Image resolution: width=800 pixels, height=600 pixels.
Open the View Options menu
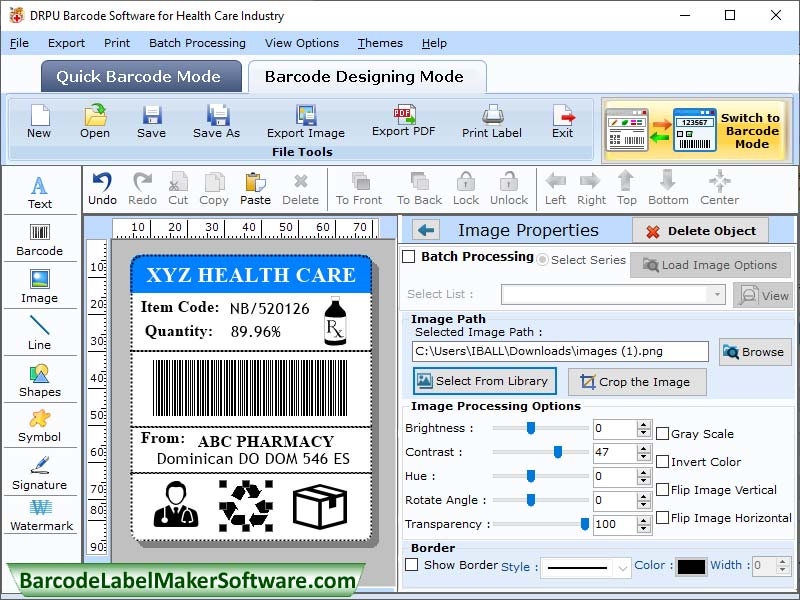point(302,43)
